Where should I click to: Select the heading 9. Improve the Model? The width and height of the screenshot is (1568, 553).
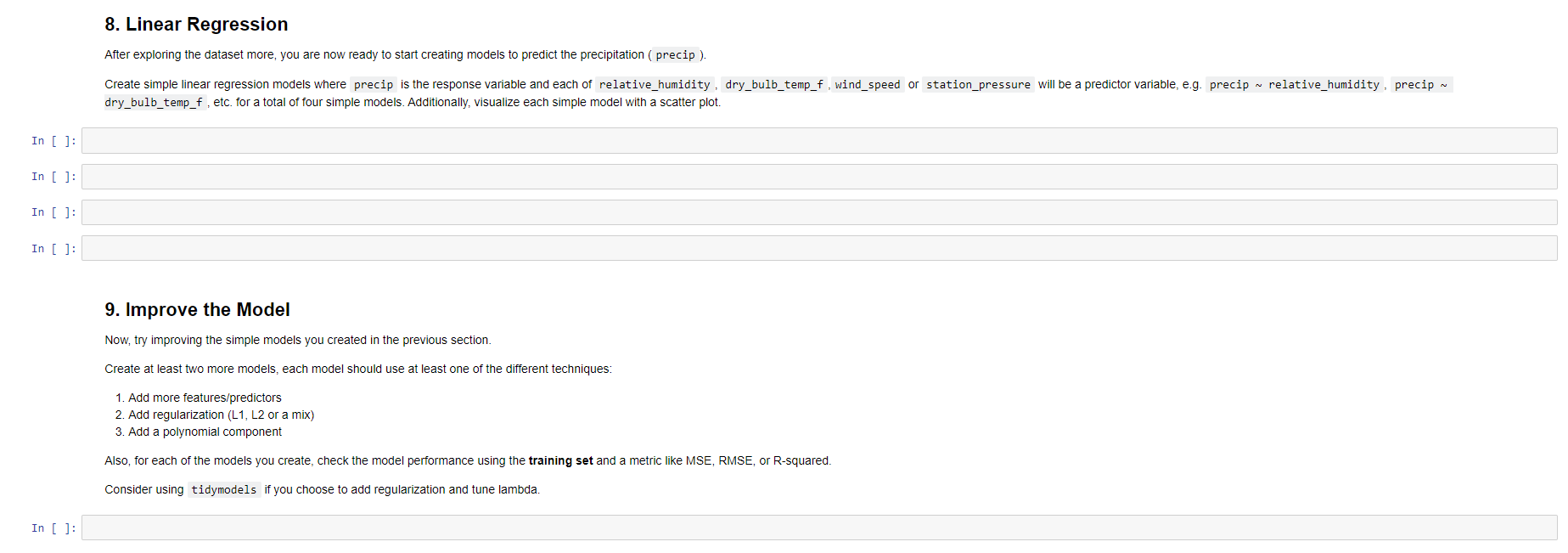tap(197, 309)
